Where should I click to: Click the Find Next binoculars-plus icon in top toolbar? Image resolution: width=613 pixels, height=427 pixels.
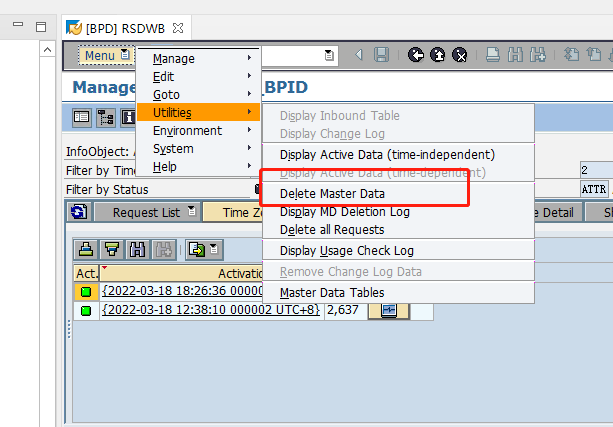tap(538, 55)
